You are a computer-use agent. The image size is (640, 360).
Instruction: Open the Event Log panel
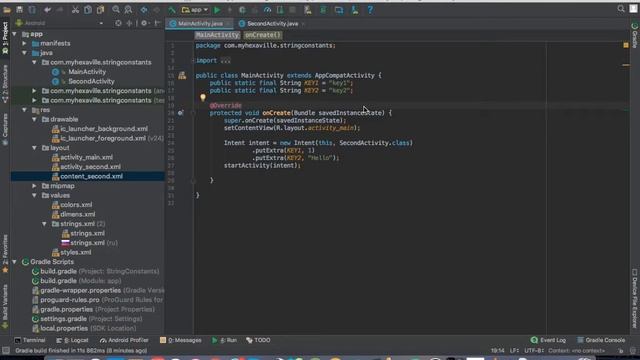coord(548,340)
